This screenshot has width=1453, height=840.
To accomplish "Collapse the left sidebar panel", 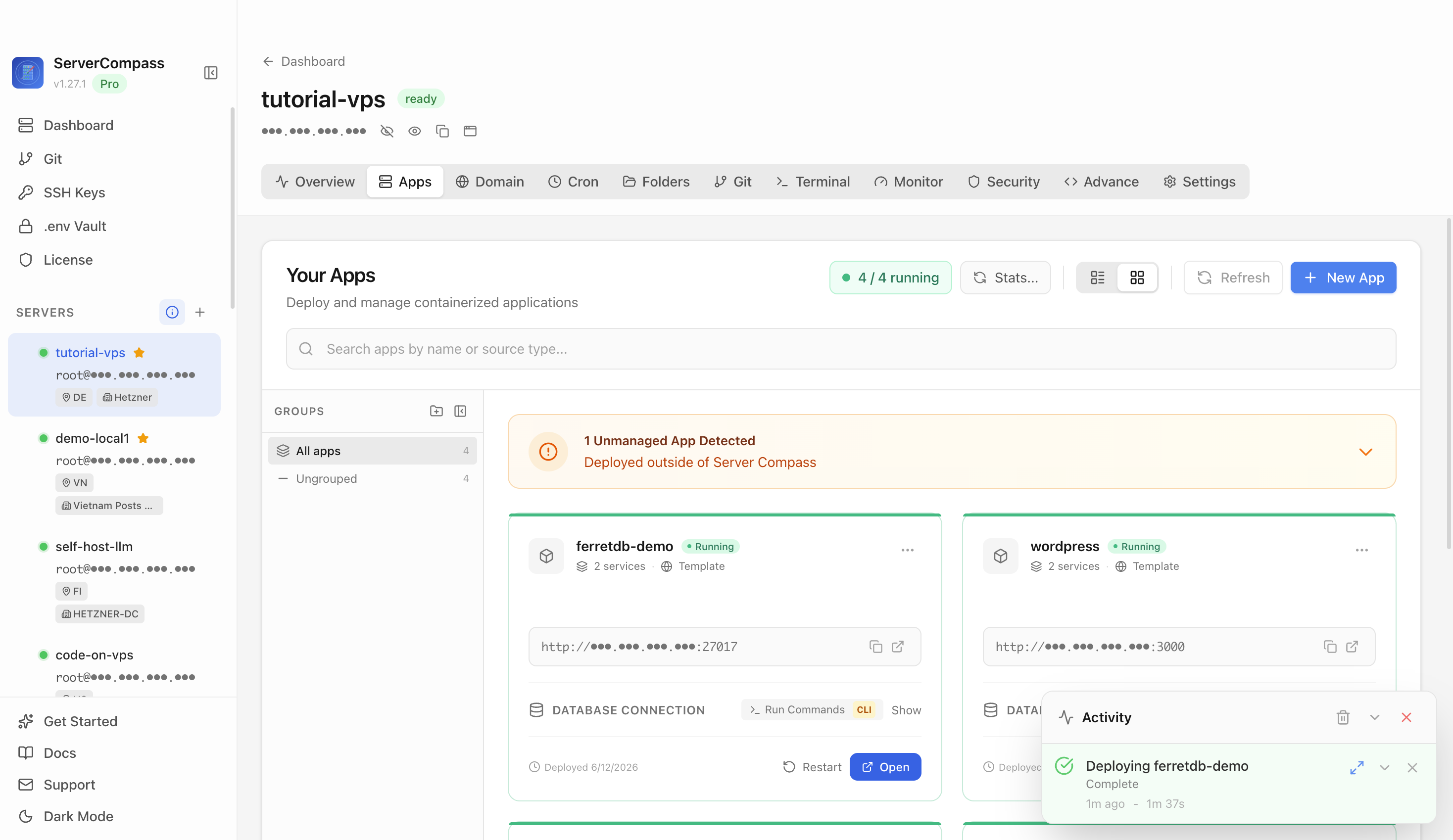I will tap(210, 73).
